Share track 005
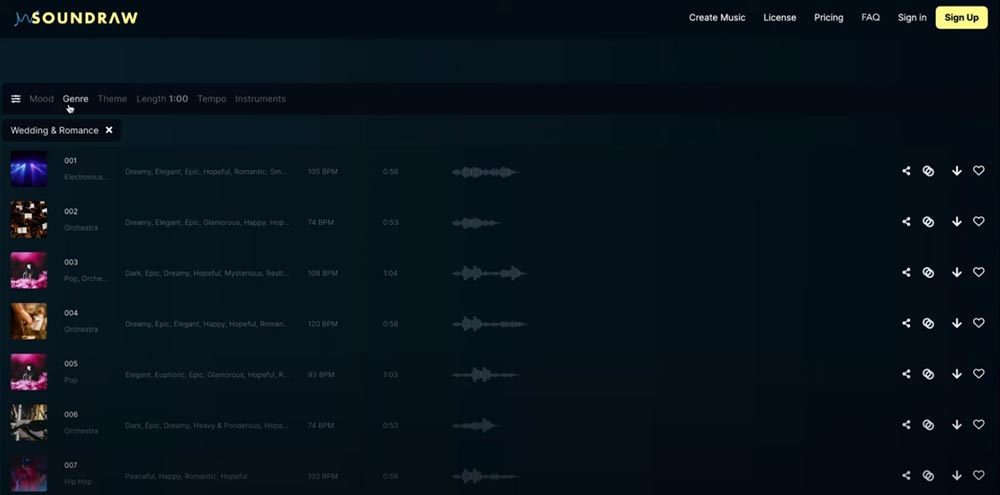 tap(906, 374)
